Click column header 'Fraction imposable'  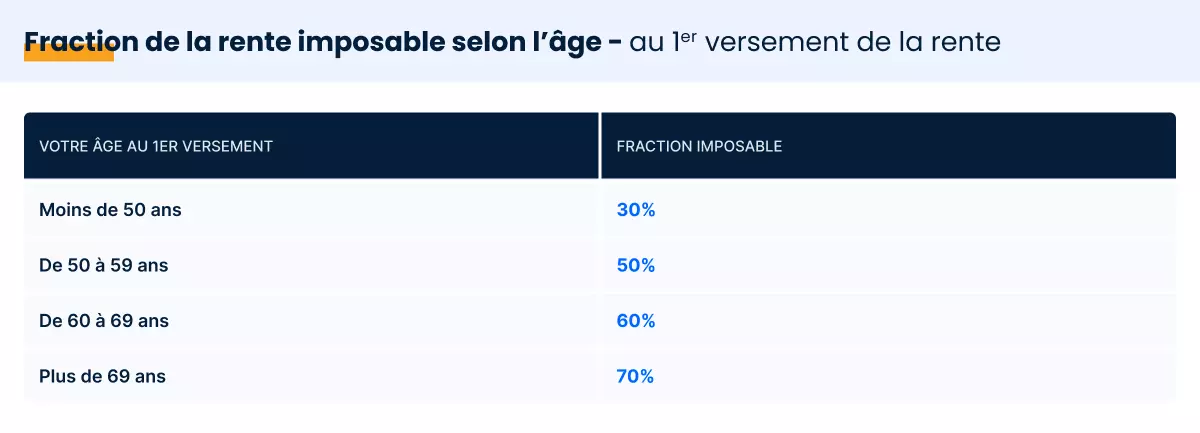point(699,146)
